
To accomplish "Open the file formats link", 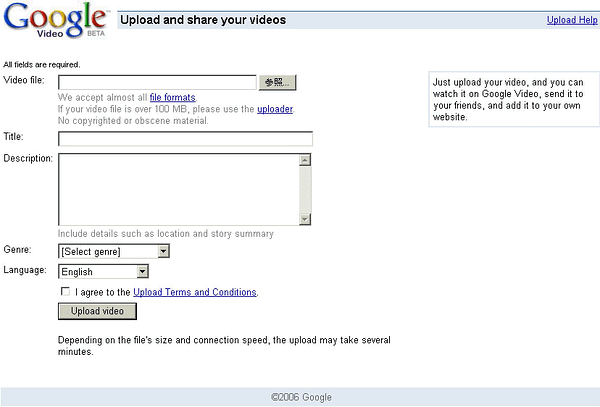I will pos(173,98).
